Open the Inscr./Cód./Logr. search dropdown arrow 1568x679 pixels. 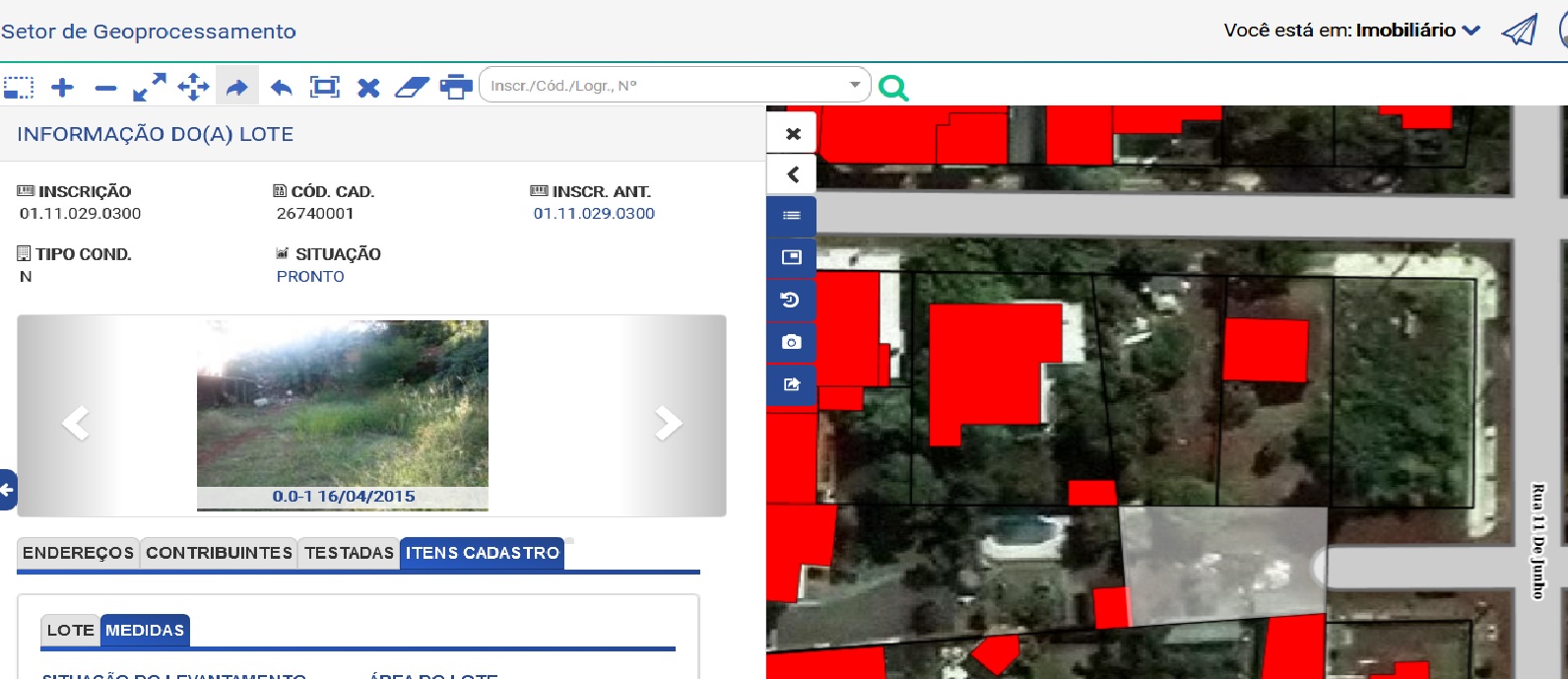click(x=854, y=86)
